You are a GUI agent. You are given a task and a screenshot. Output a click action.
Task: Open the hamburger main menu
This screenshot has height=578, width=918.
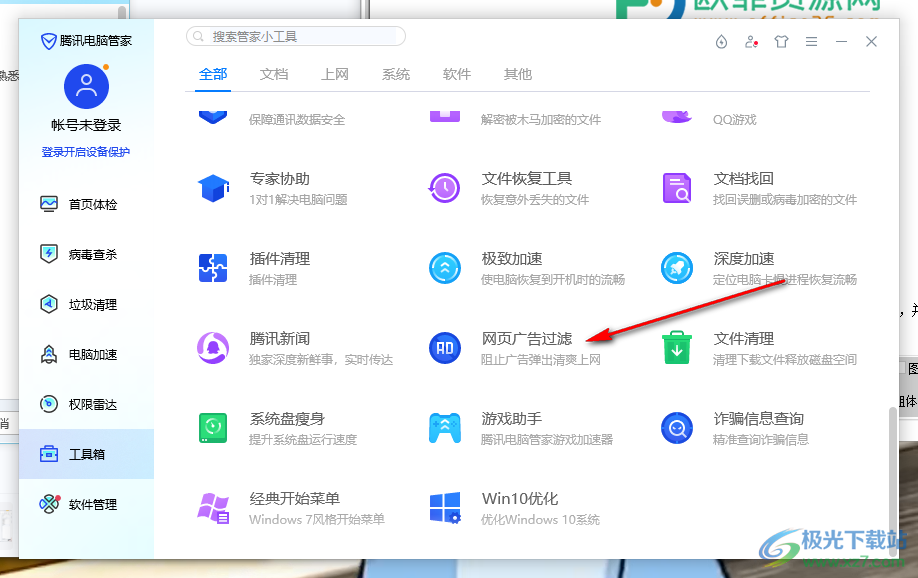(x=811, y=42)
